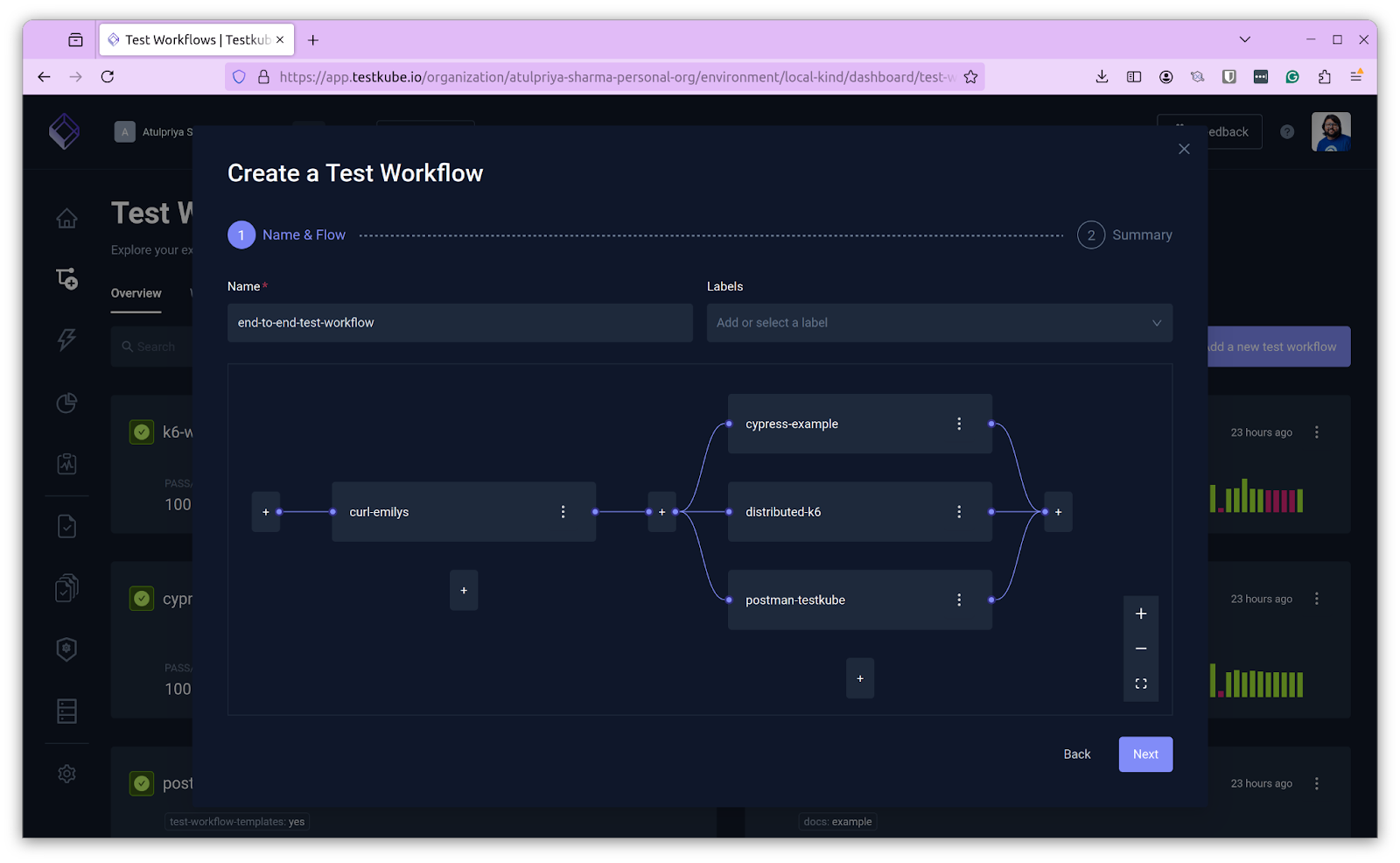Viewport: 1400px width, 863px height.
Task: List all tabs with the dropdown arrow
Action: 1244,39
